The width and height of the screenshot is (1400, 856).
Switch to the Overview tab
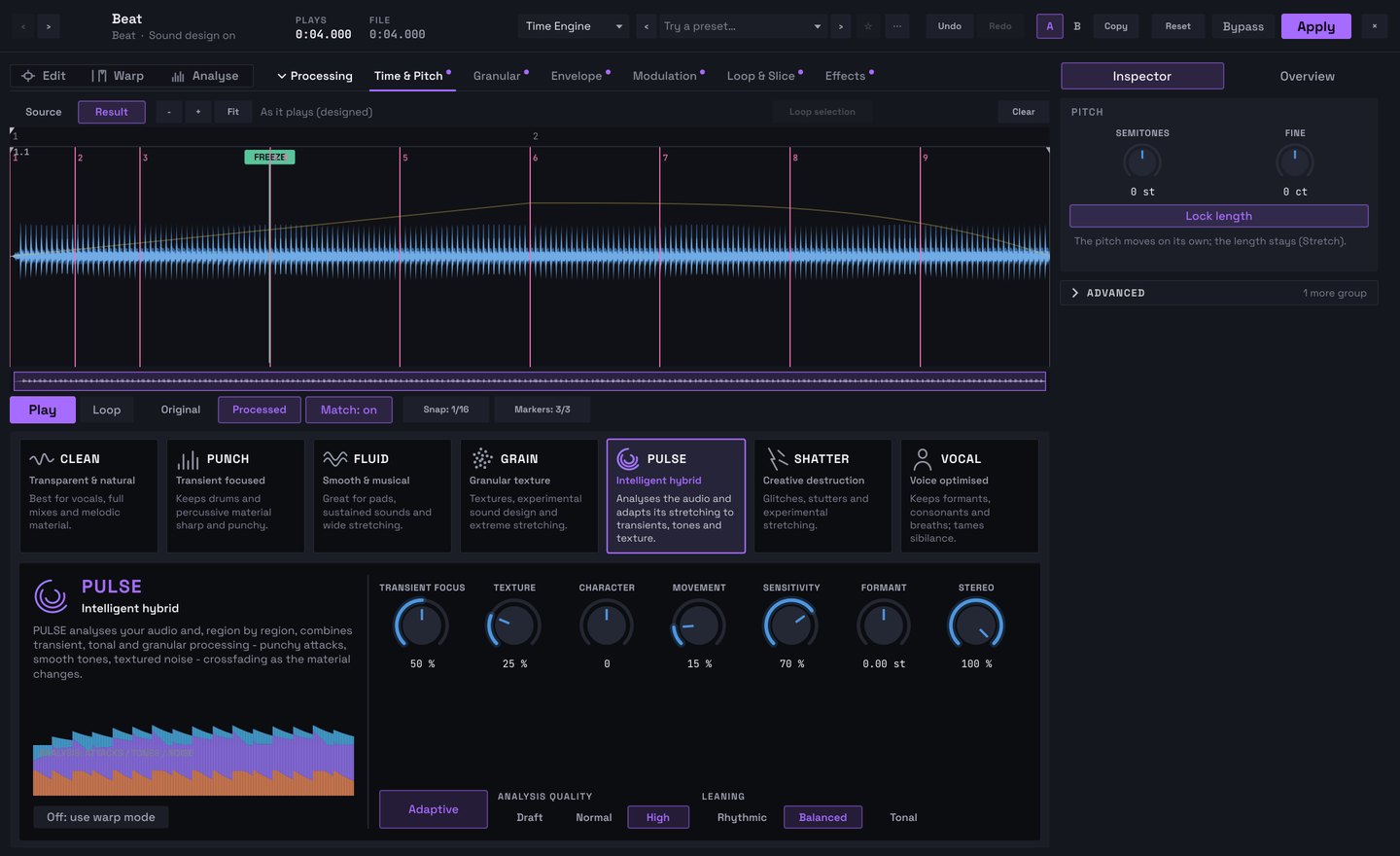(1308, 76)
